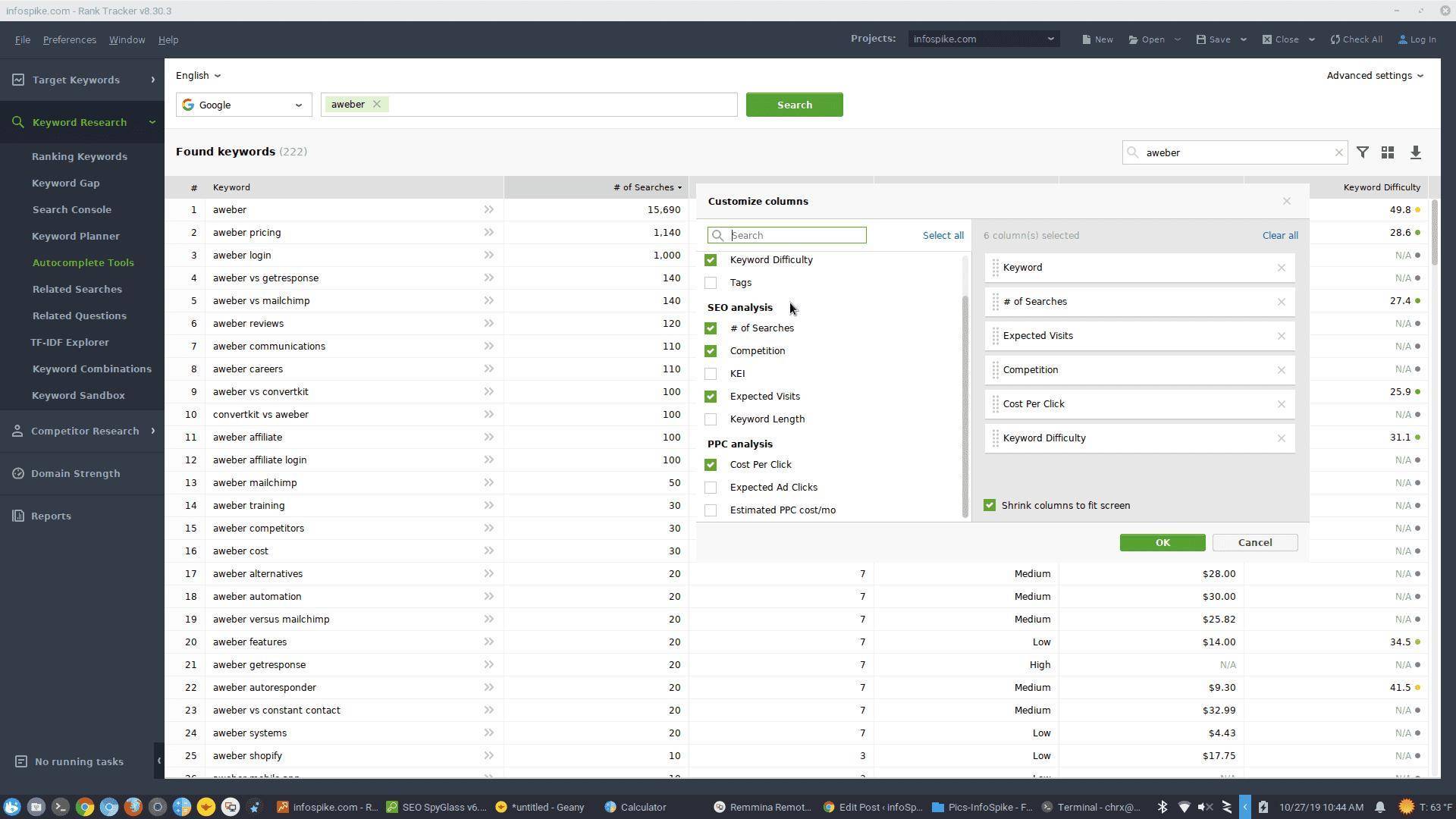
Task: Expand Advanced settings
Action: click(1375, 75)
